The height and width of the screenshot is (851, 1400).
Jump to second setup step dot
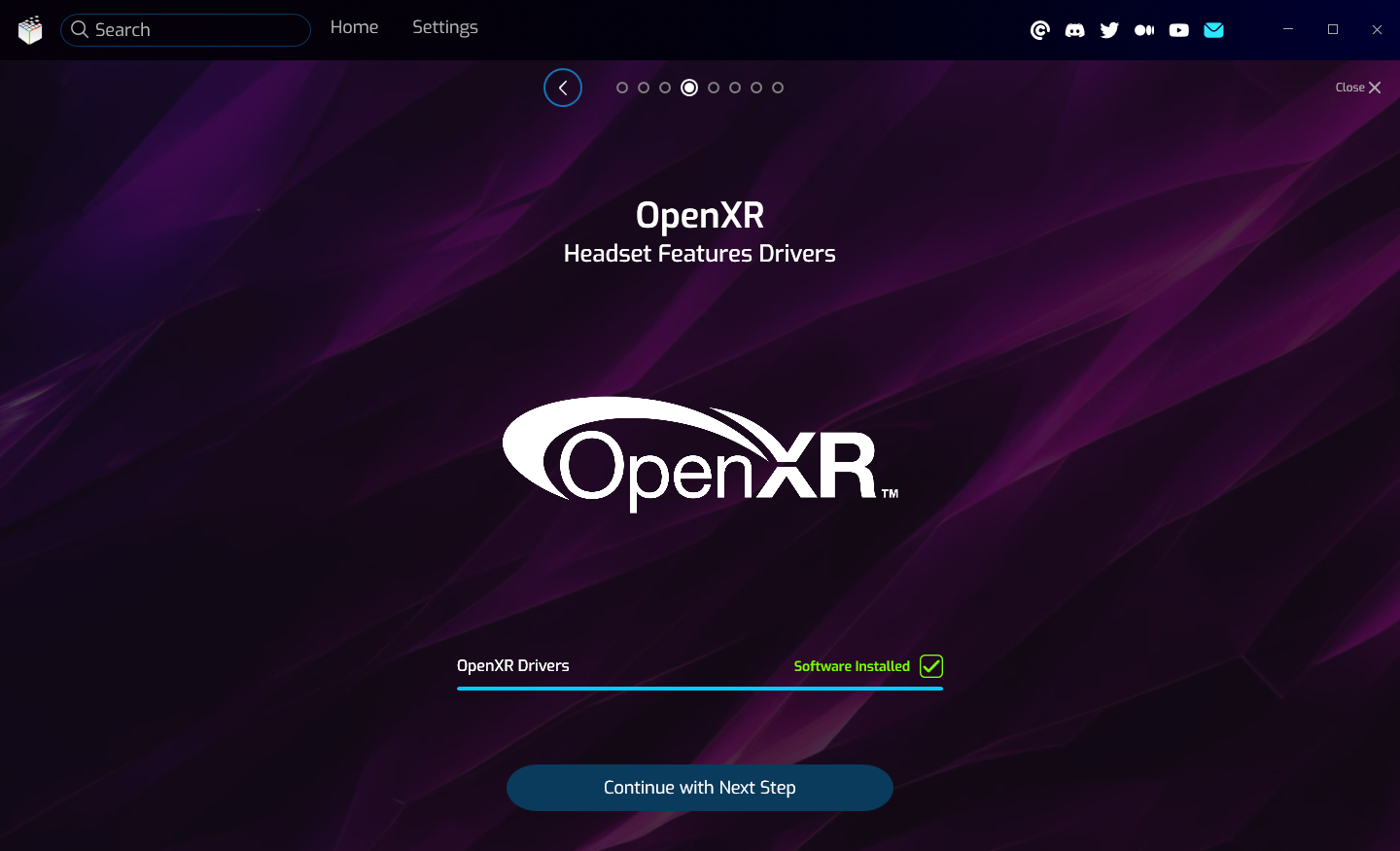tap(644, 88)
